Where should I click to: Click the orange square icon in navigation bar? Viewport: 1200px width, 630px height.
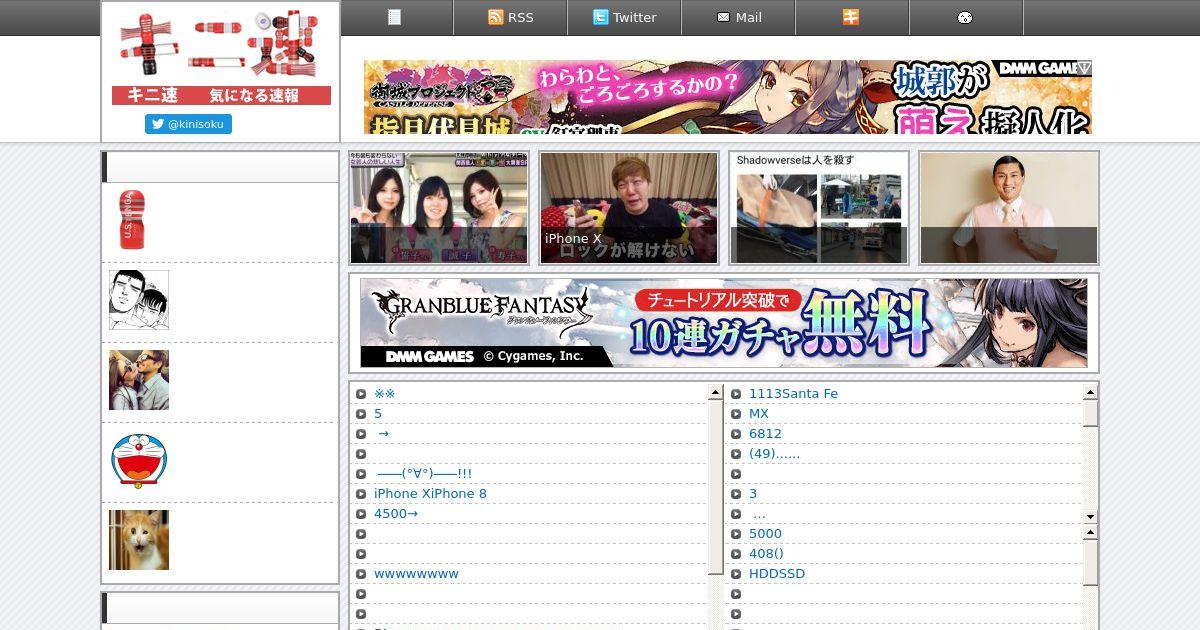[x=851, y=17]
